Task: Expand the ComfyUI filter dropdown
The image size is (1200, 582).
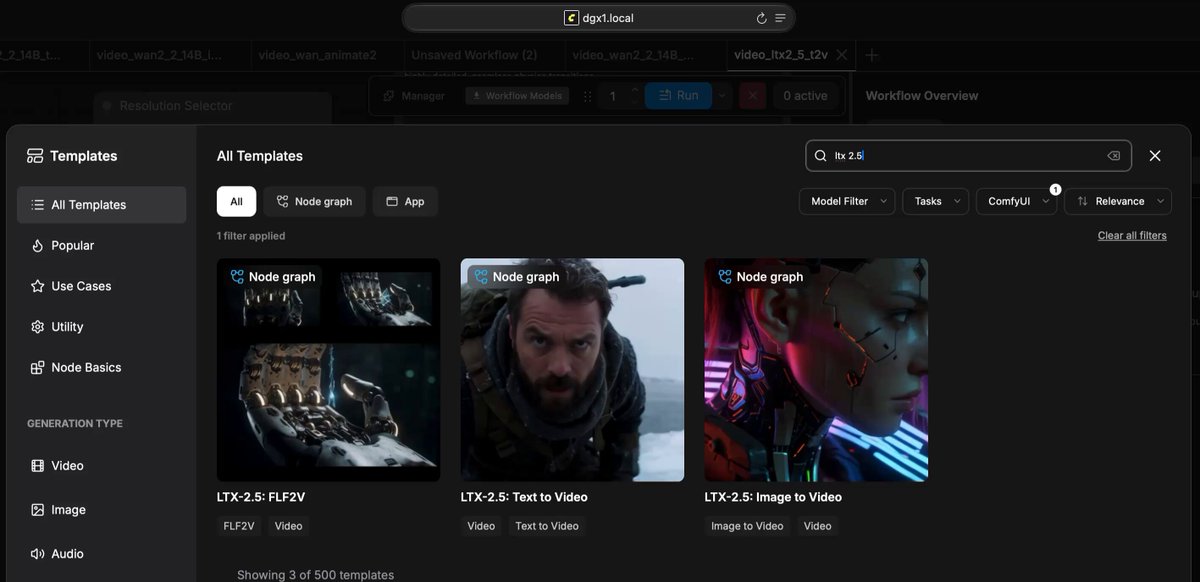Action: coord(1016,201)
